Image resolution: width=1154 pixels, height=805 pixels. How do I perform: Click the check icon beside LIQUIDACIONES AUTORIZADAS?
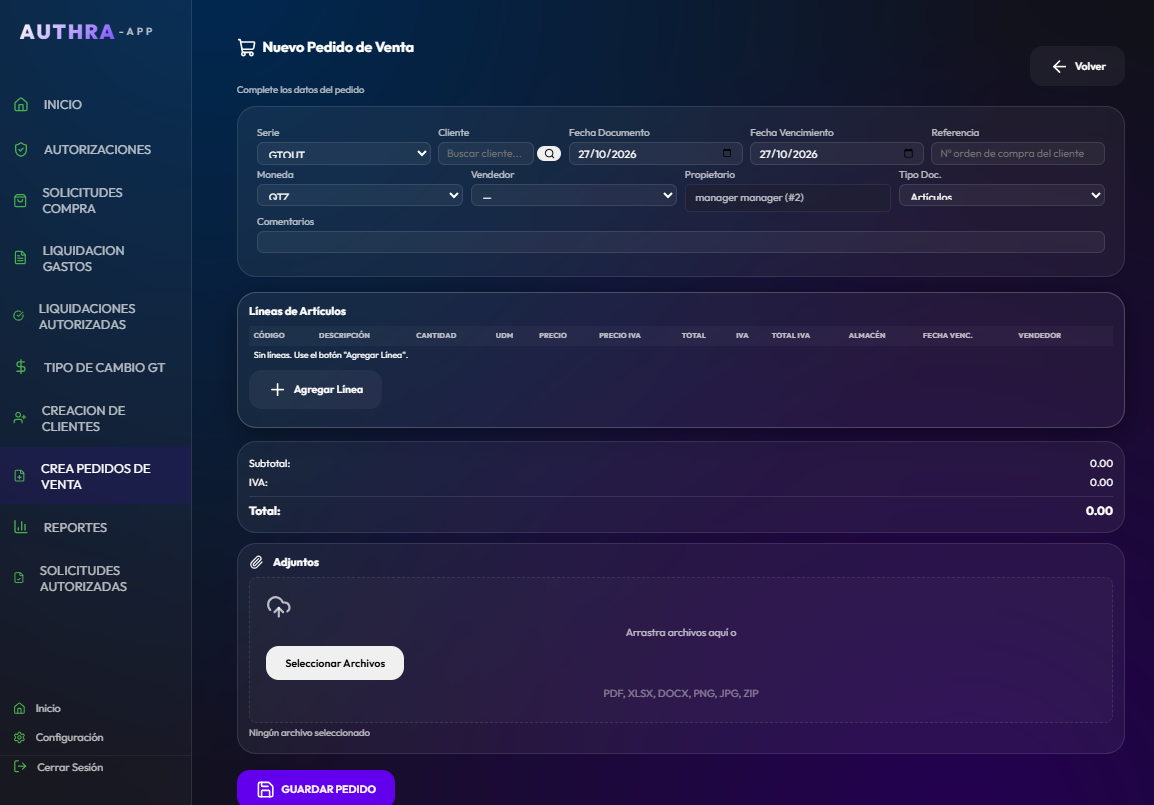point(18,316)
